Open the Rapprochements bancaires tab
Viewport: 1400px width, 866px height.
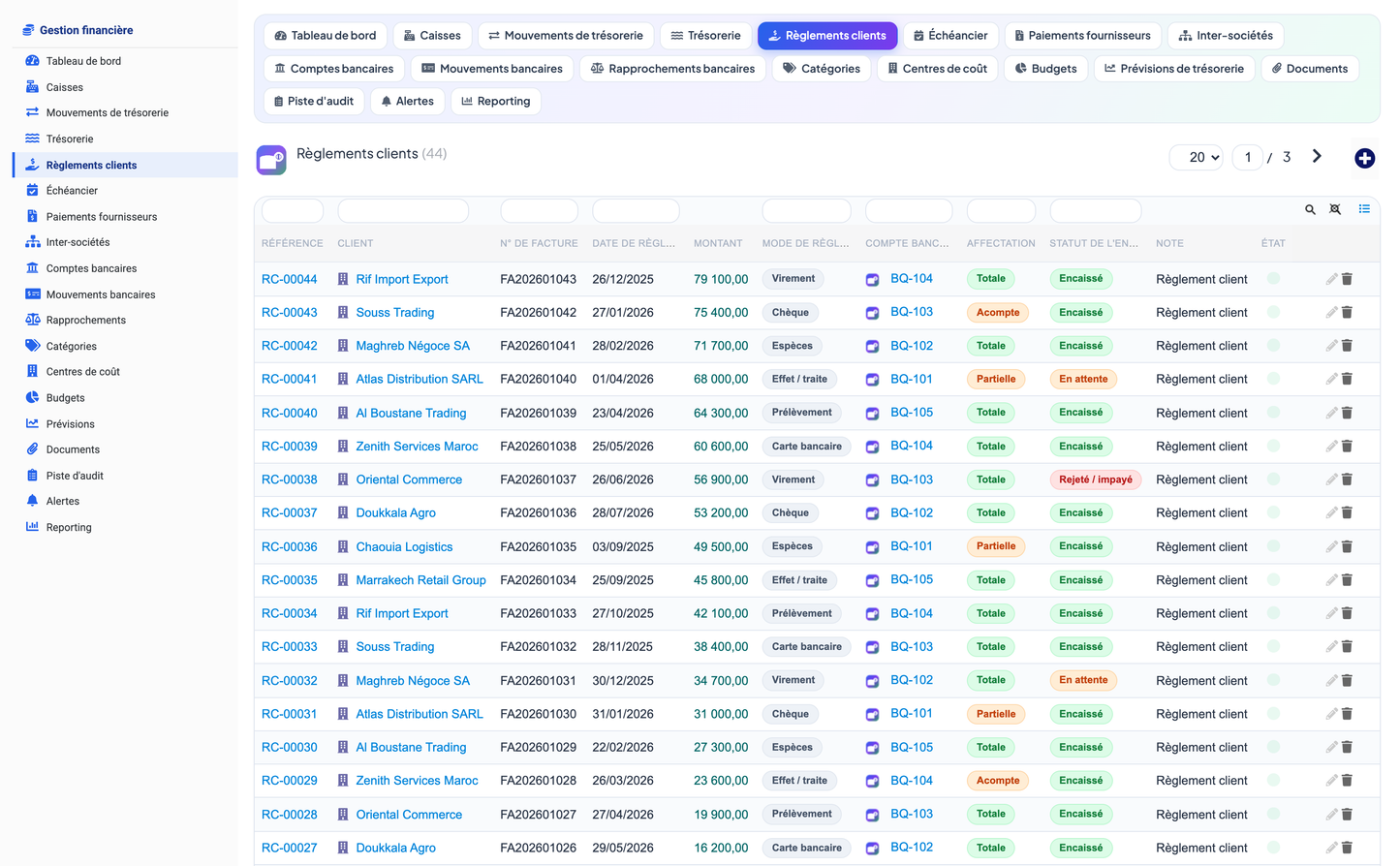pyautogui.click(x=673, y=69)
